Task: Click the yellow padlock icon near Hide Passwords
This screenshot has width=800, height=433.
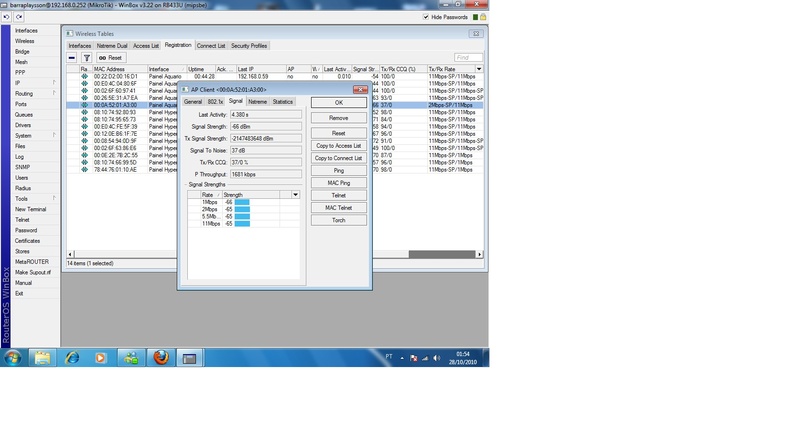Action: point(483,17)
